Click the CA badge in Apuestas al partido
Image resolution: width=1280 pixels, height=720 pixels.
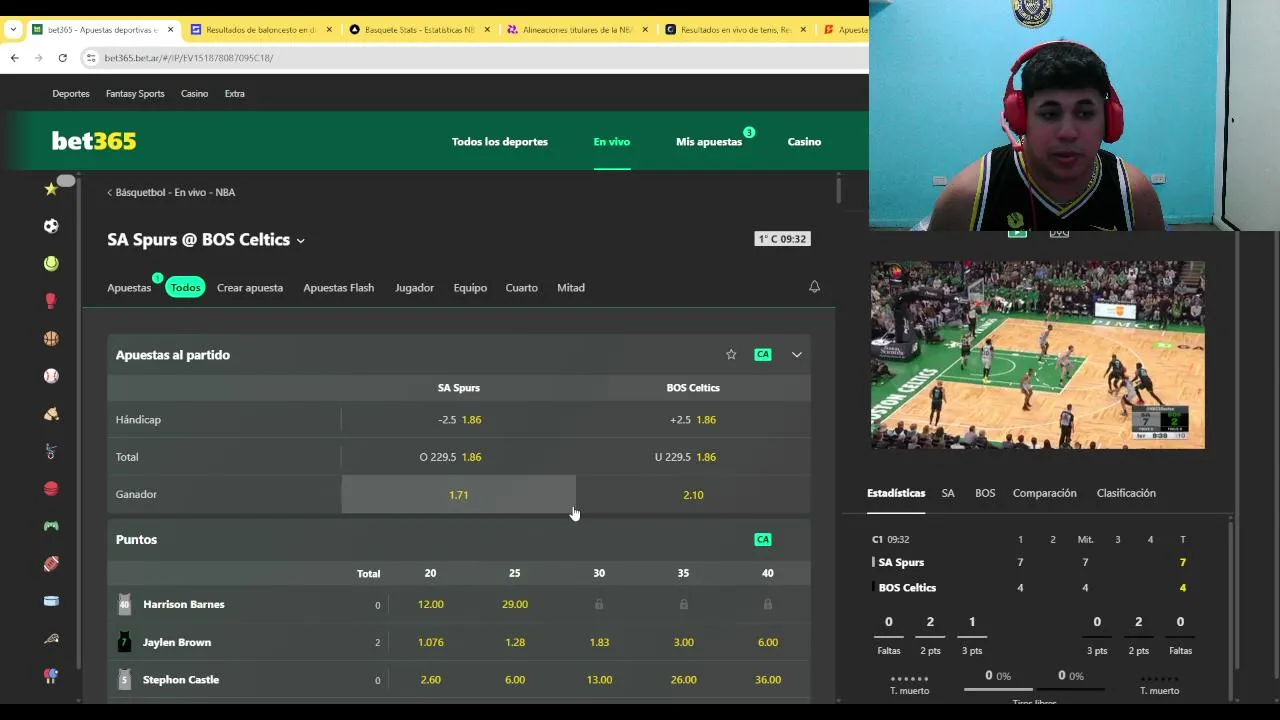763,354
